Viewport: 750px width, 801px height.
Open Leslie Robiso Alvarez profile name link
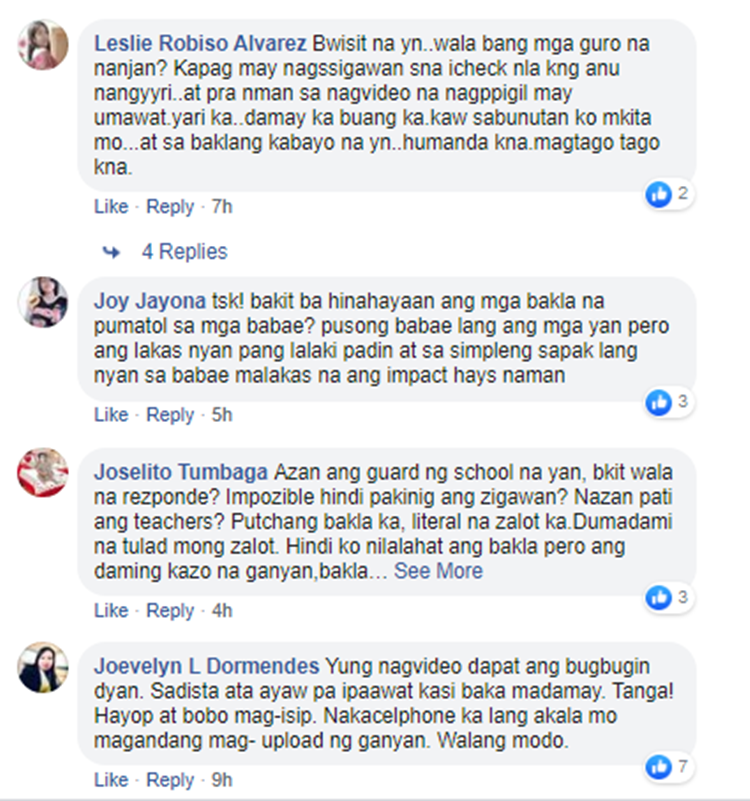[200, 43]
